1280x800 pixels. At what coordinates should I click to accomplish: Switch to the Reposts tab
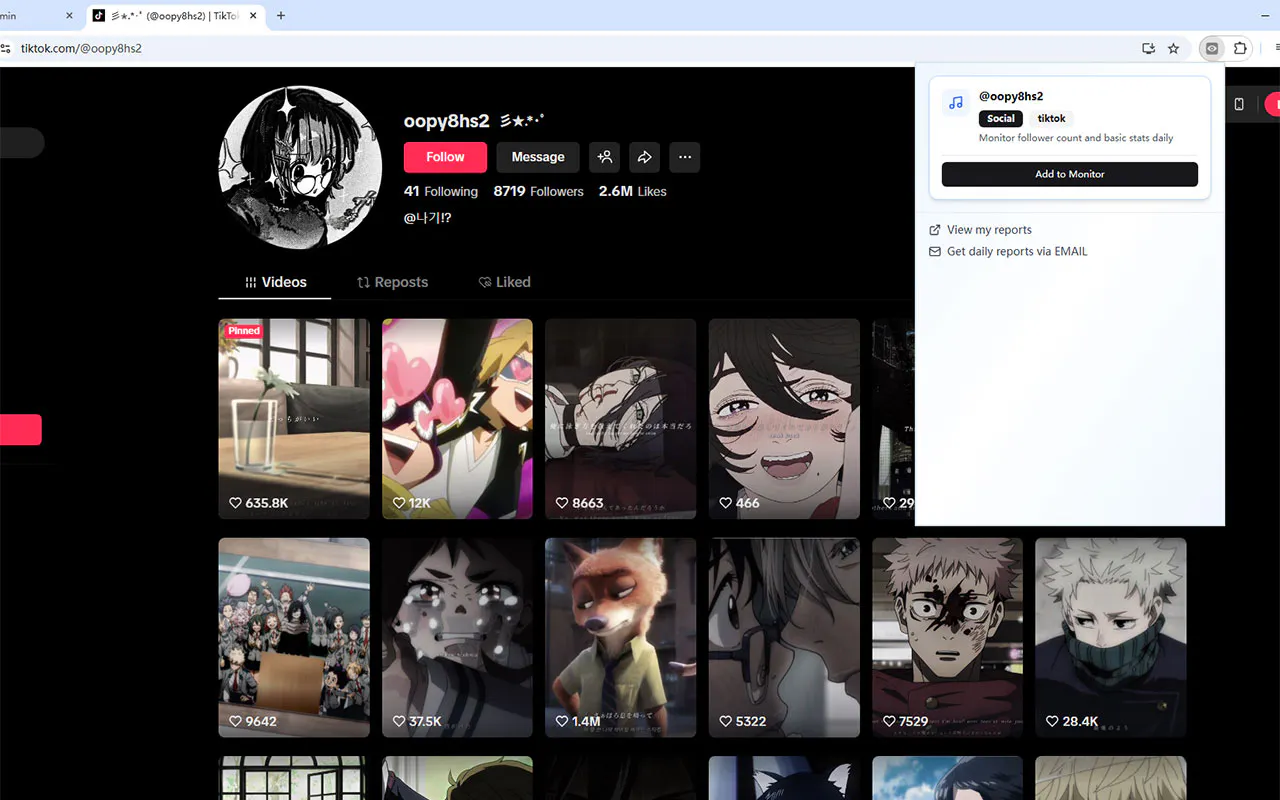pos(392,282)
